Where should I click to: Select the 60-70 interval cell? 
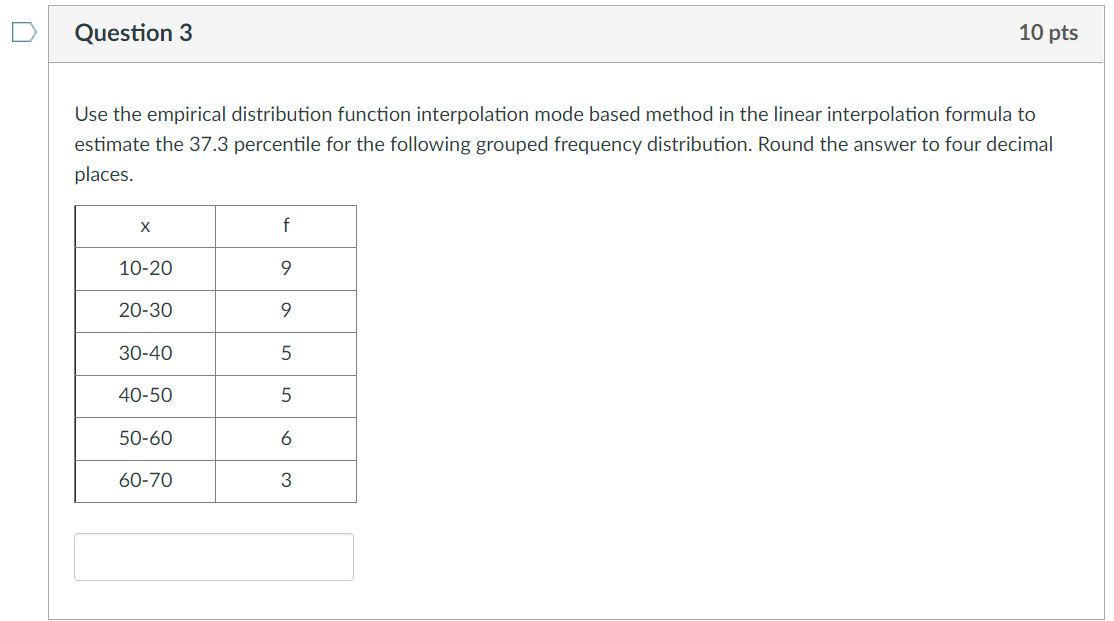[144, 481]
